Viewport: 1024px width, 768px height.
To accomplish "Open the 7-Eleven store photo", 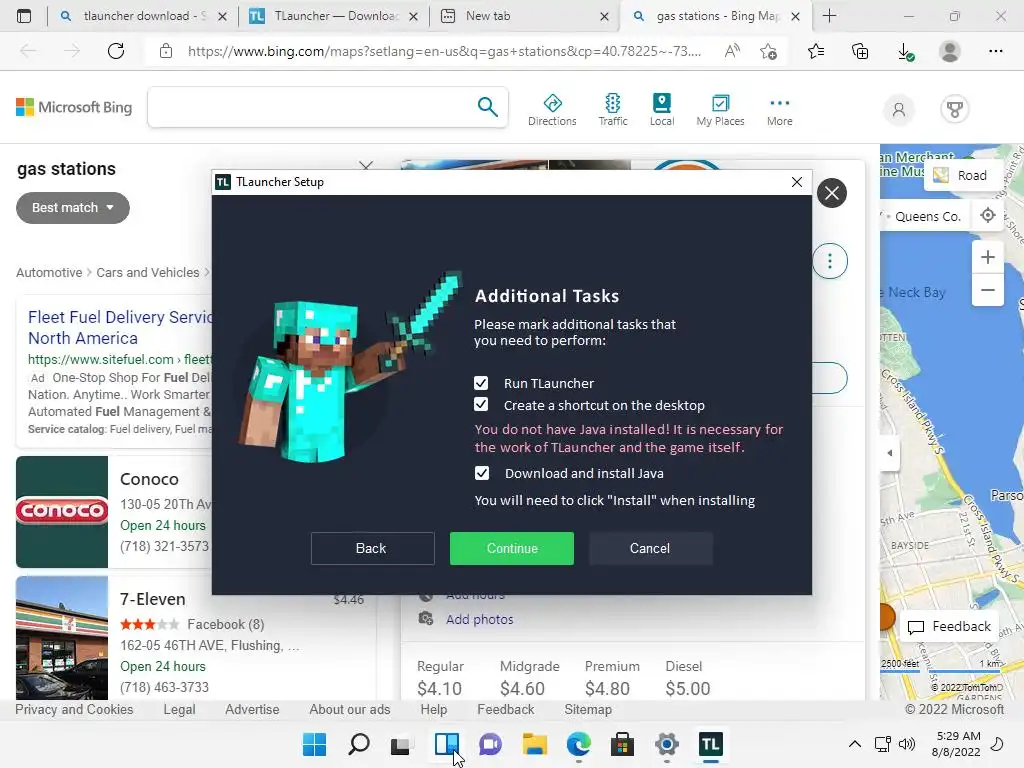I will tap(62, 637).
